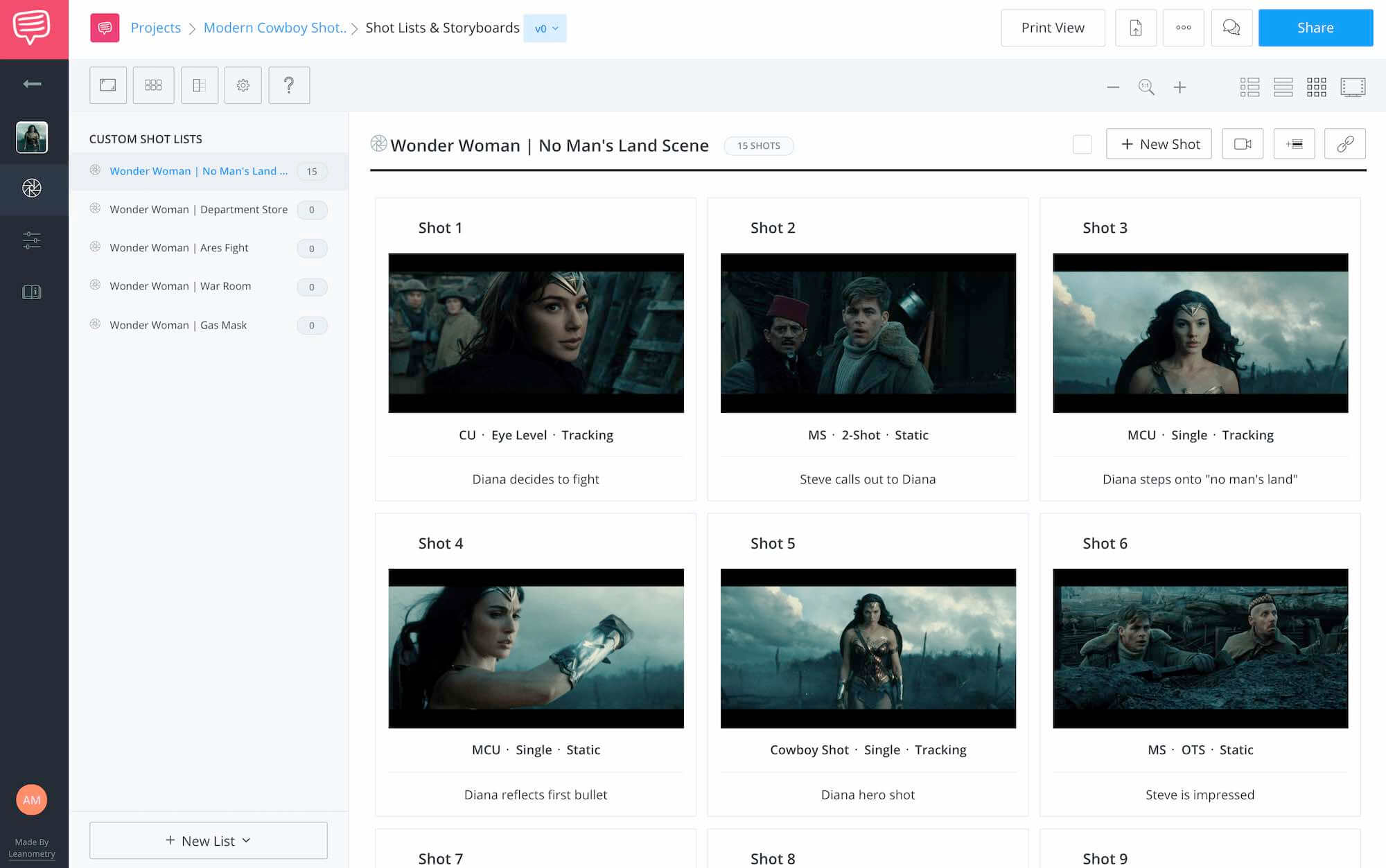Open the shot list aperture icon in sidebar
The image size is (1386, 868).
coord(32,188)
